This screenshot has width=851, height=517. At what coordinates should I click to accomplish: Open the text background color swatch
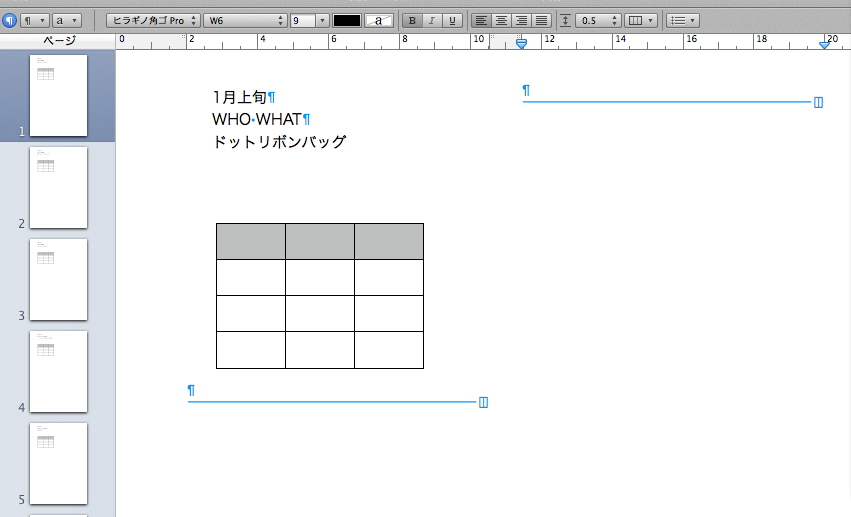pos(379,21)
